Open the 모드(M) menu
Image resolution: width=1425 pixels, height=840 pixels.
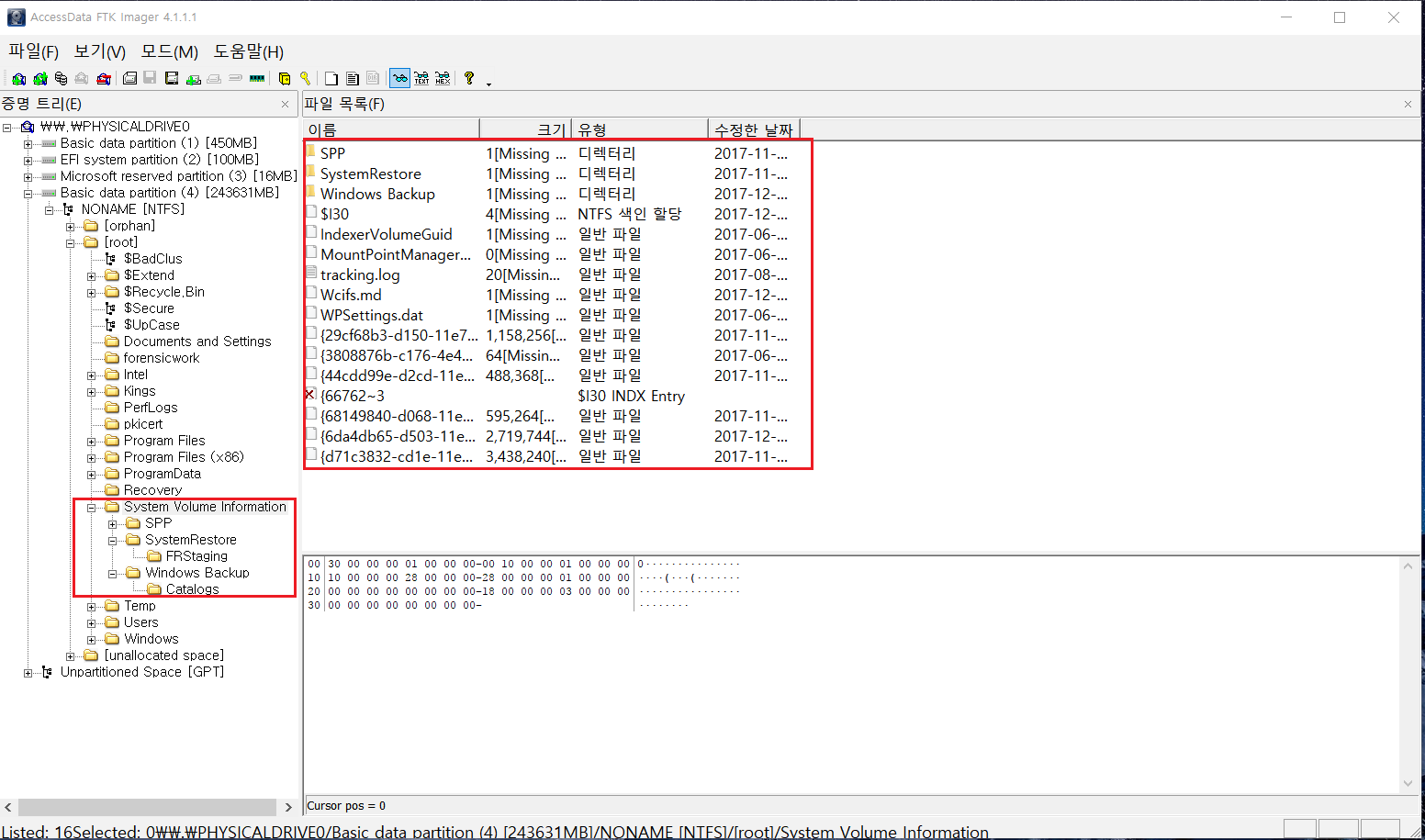pos(169,51)
